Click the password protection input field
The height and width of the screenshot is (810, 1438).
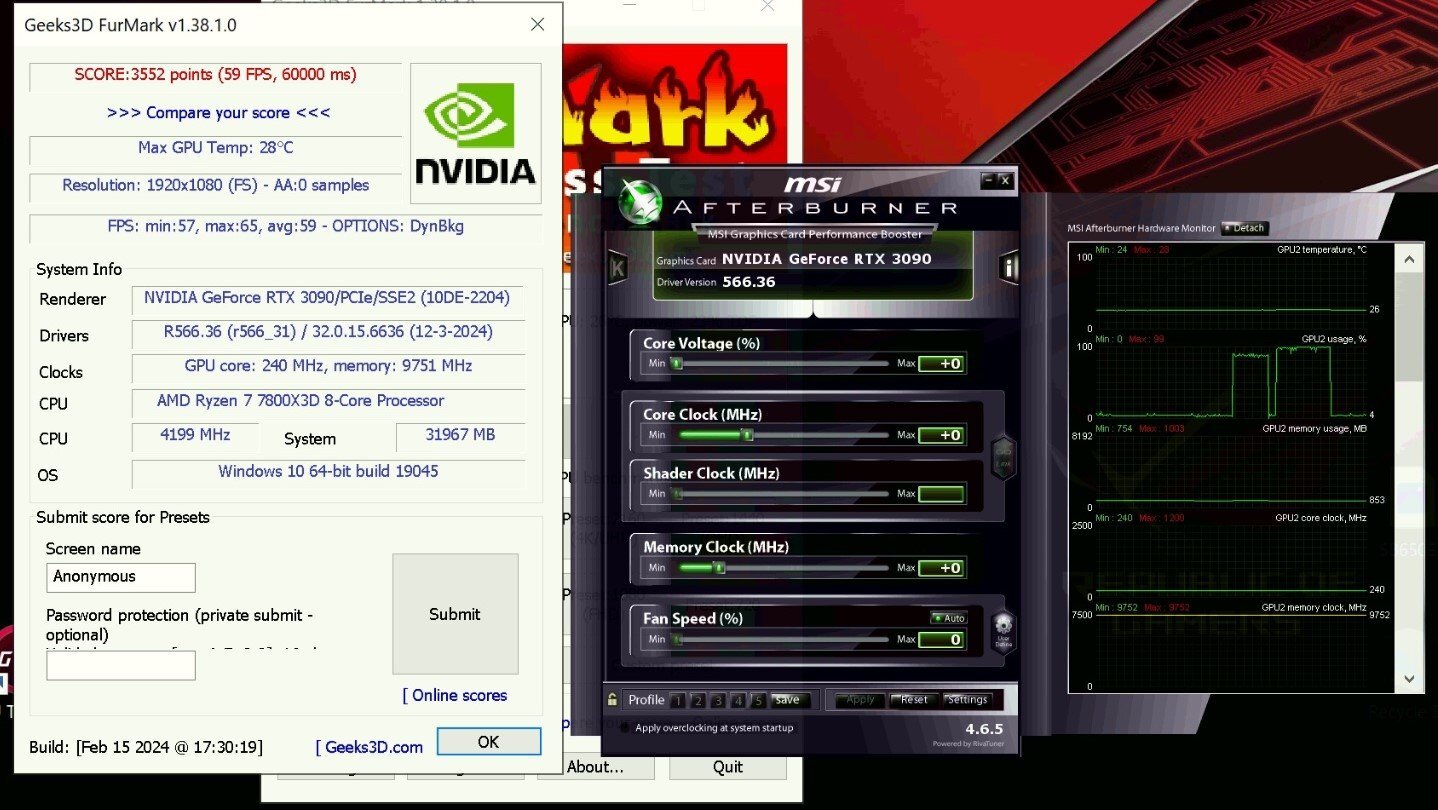121,665
